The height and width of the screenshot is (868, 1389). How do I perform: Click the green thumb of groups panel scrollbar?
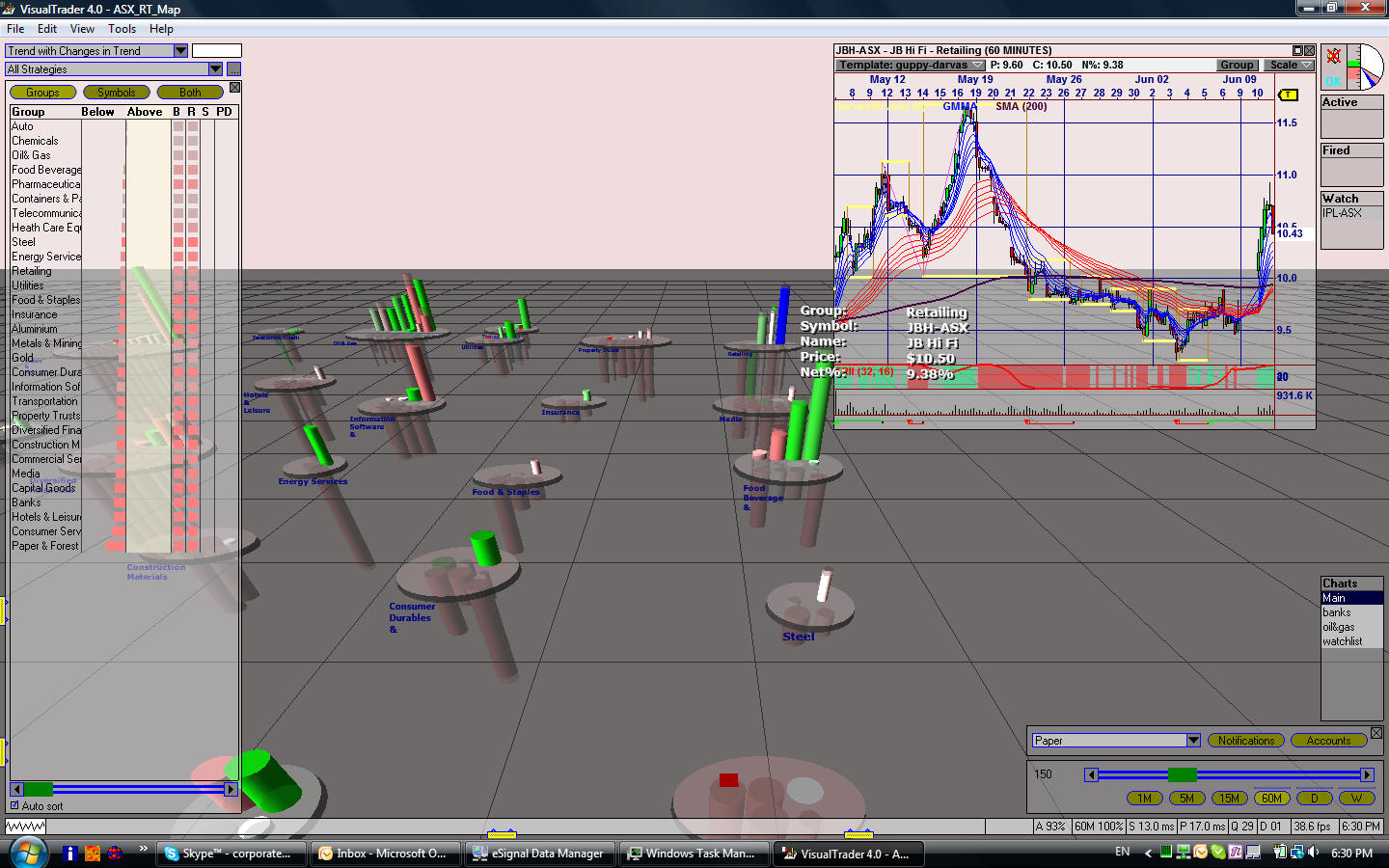[39, 789]
